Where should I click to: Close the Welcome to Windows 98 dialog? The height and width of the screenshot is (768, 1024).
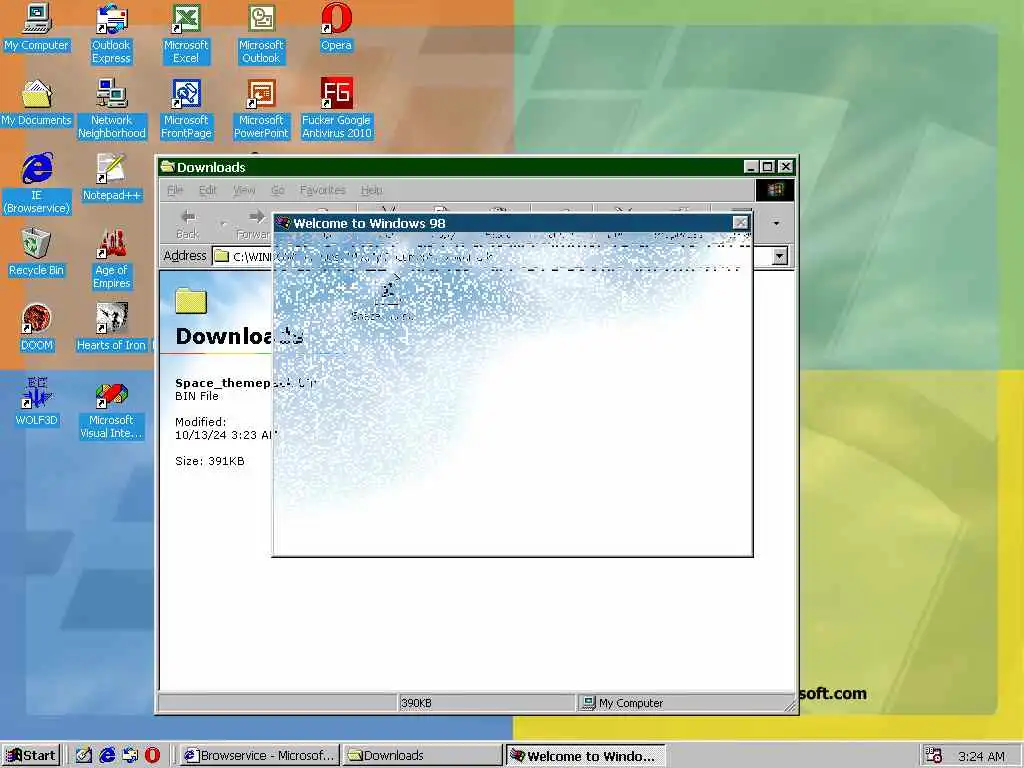(x=740, y=223)
